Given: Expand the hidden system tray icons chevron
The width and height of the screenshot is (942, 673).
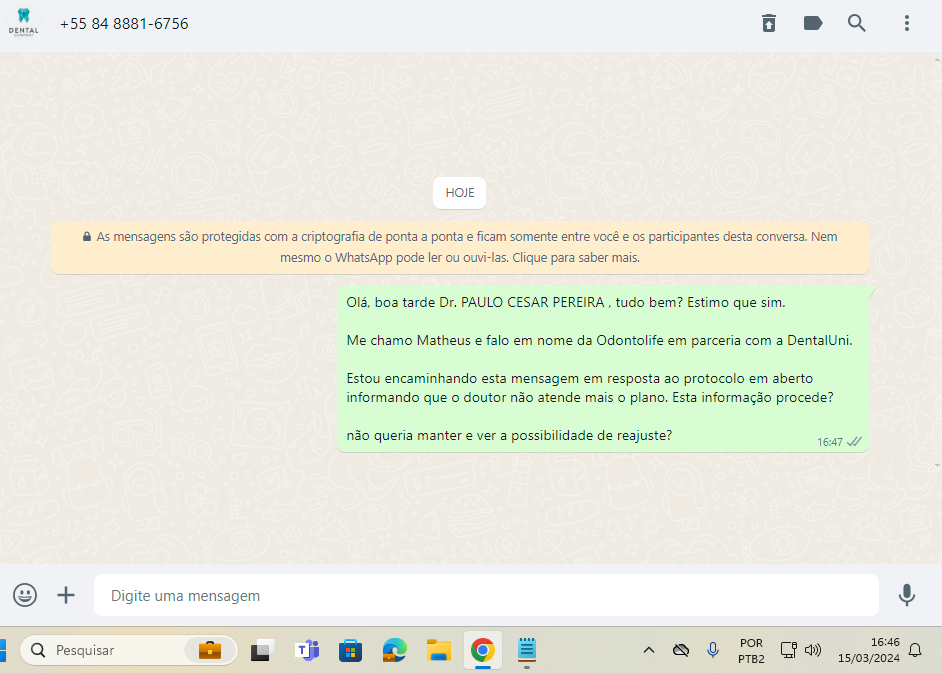Looking at the screenshot, I should click(x=648, y=650).
